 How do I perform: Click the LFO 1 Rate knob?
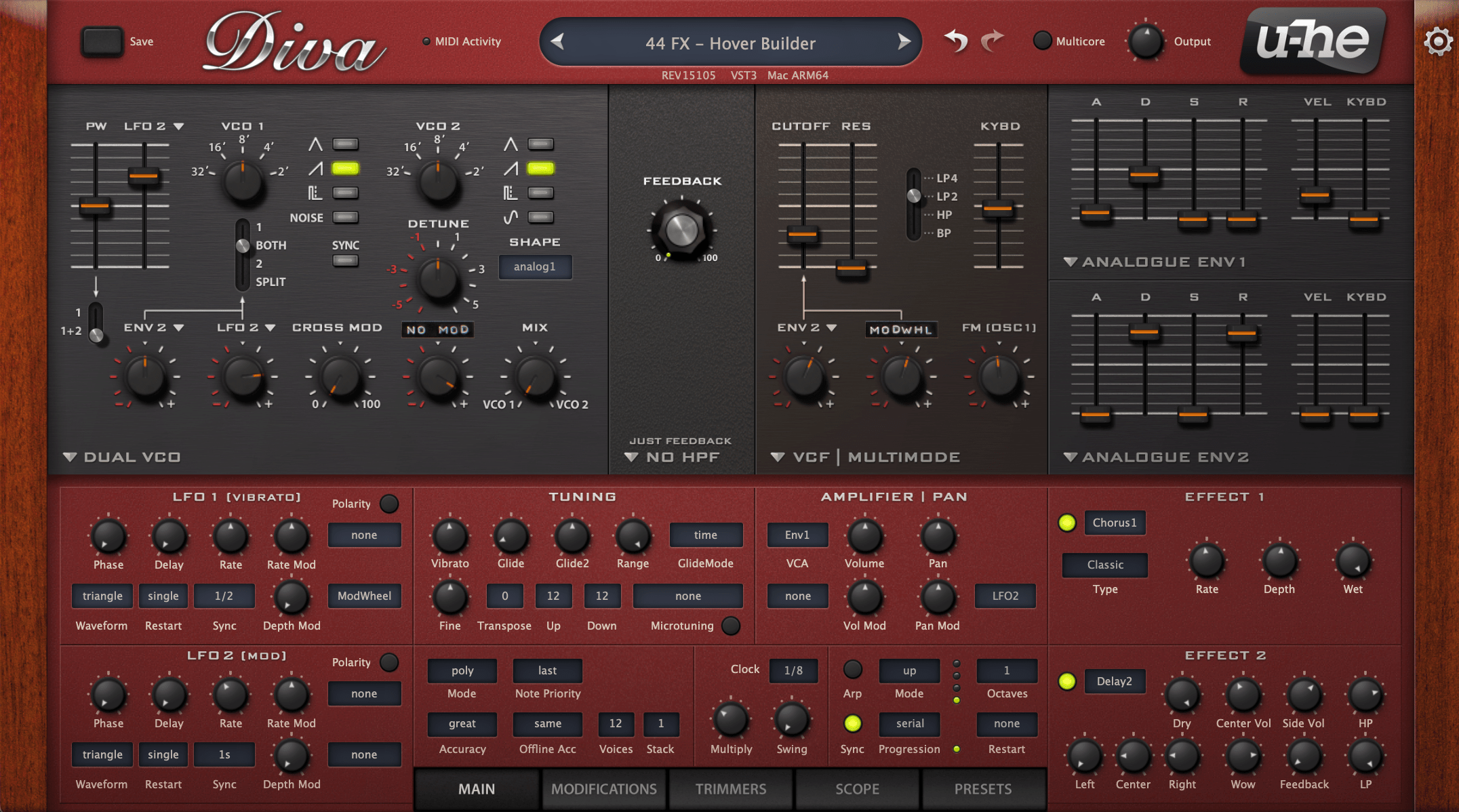(x=231, y=536)
